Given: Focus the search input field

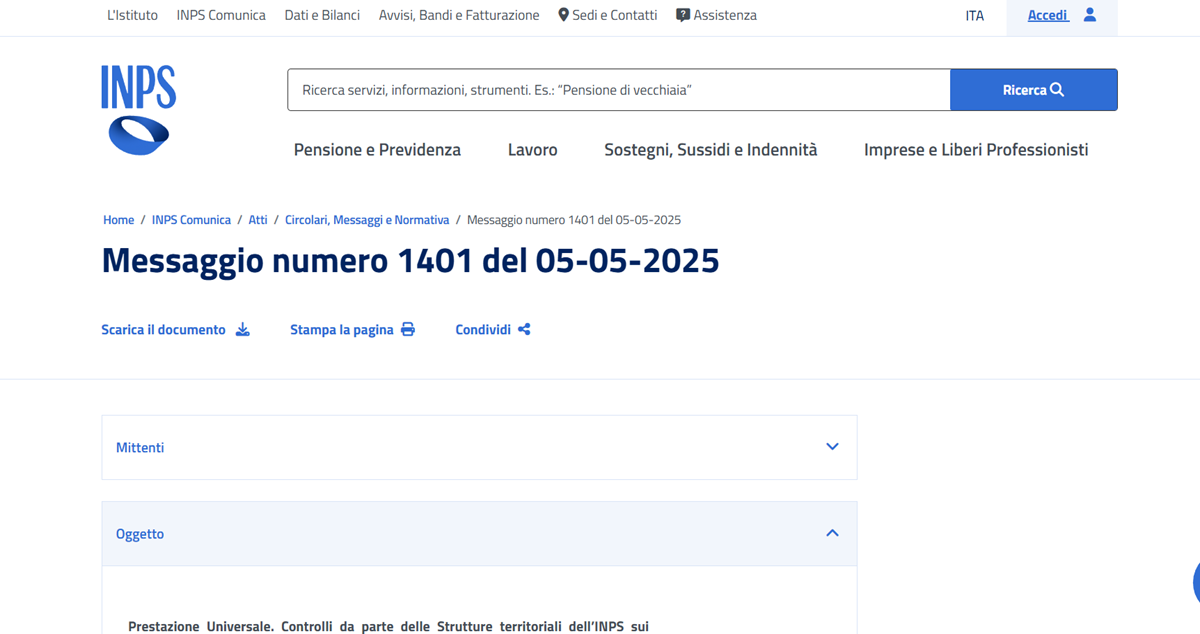Looking at the screenshot, I should (x=619, y=90).
